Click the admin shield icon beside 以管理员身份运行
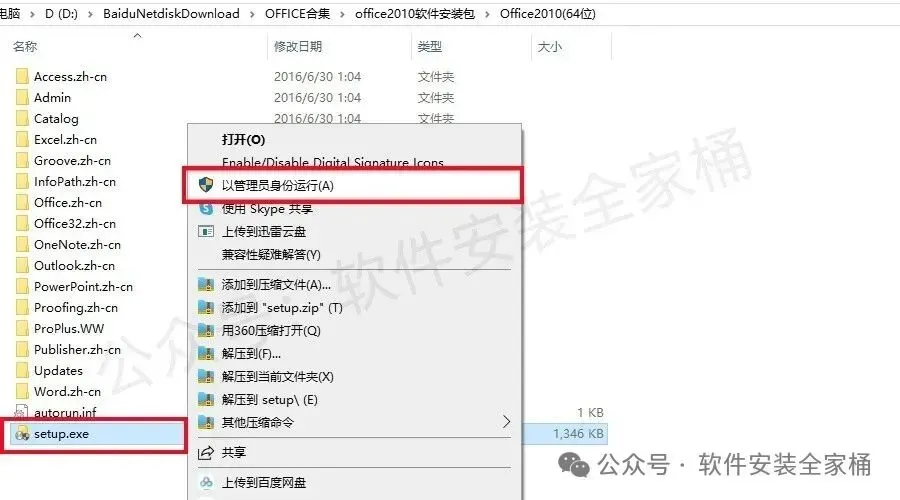 pyautogui.click(x=205, y=185)
